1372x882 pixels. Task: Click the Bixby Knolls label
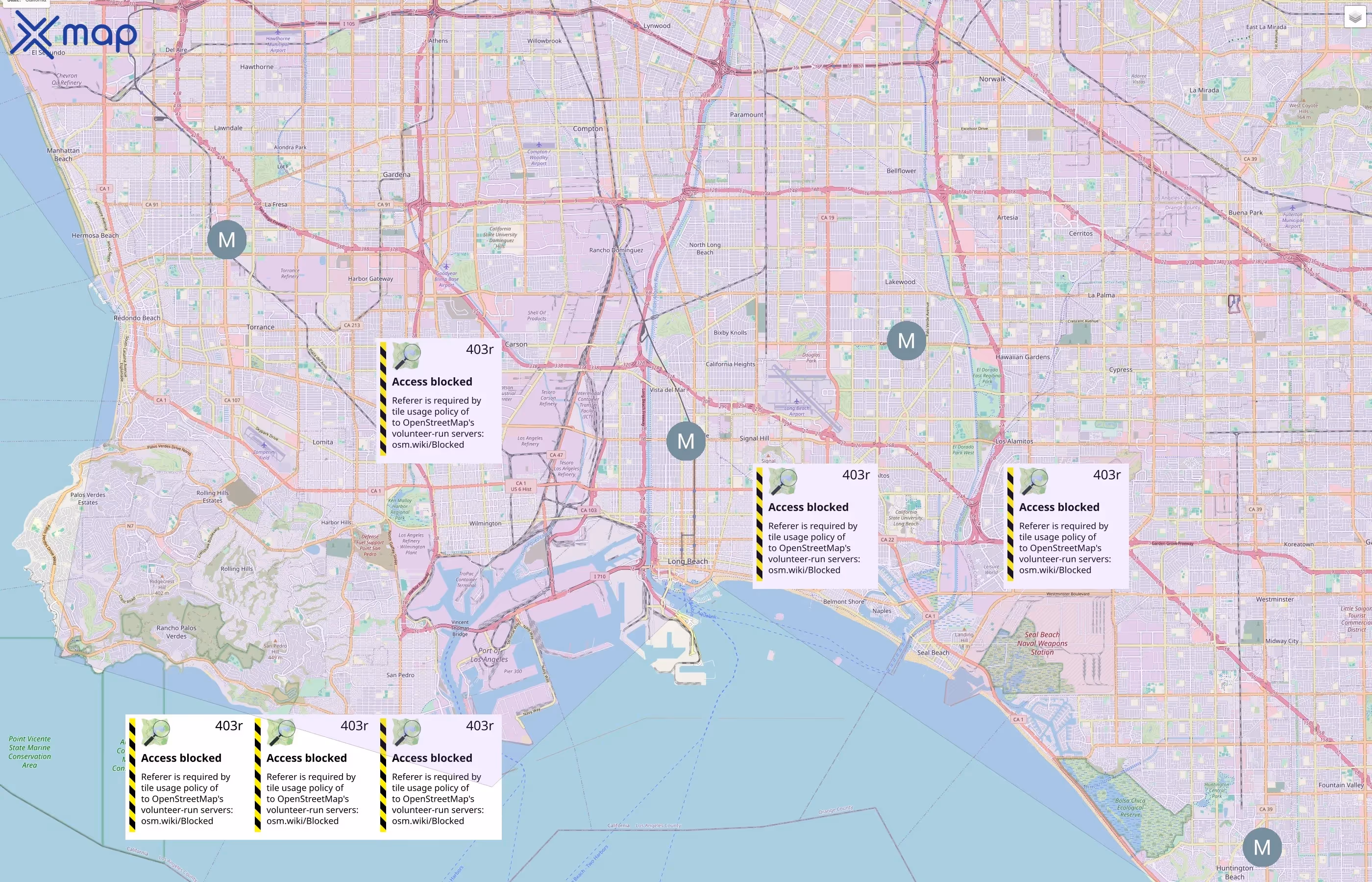tap(730, 333)
